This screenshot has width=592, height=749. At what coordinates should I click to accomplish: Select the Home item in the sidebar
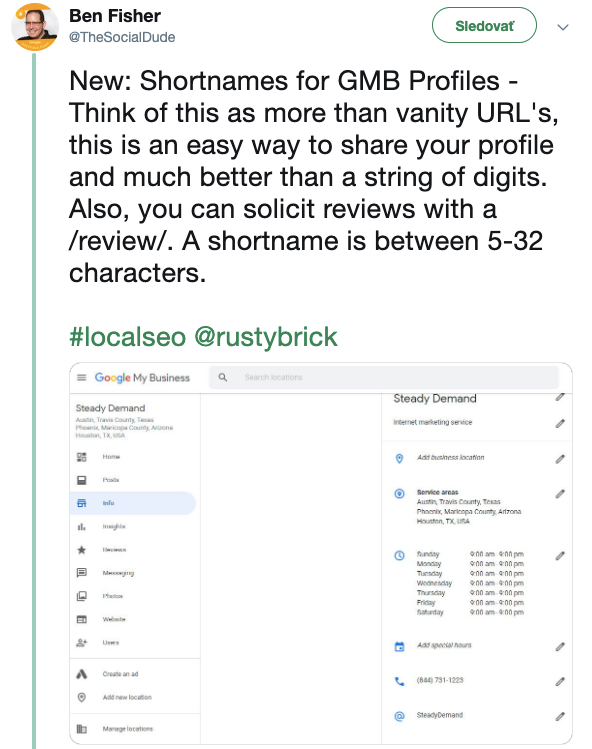111,457
